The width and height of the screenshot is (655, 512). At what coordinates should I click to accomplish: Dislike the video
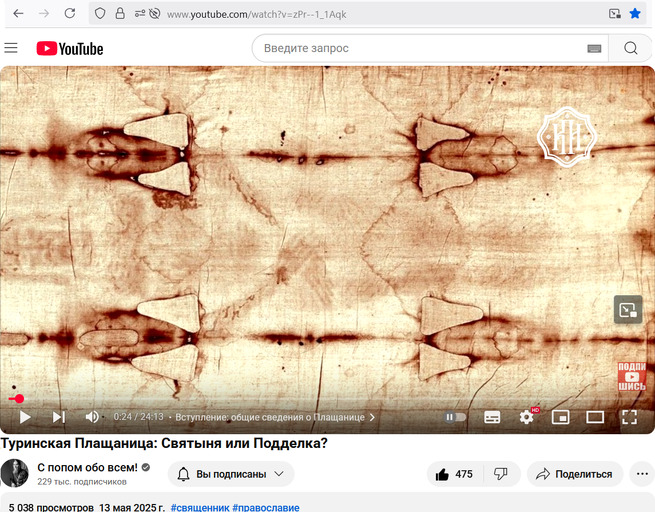tap(501, 474)
